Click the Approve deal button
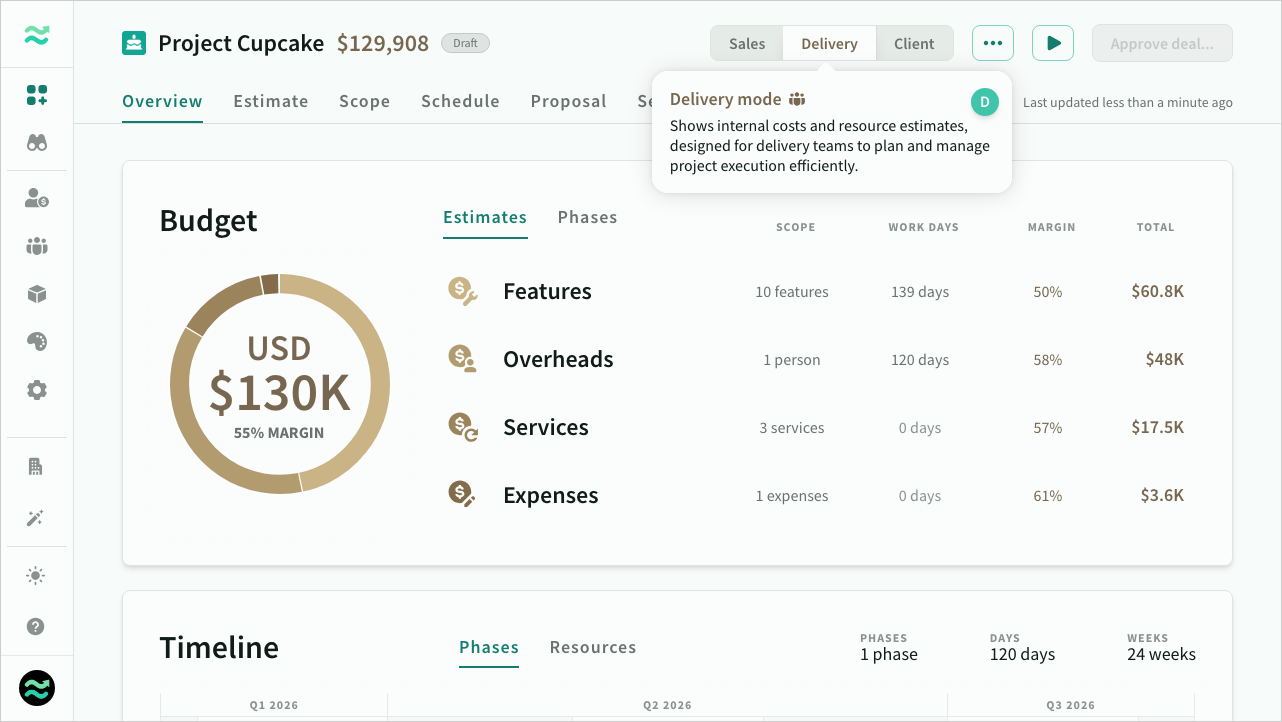Image resolution: width=1282 pixels, height=722 pixels. point(1162,43)
